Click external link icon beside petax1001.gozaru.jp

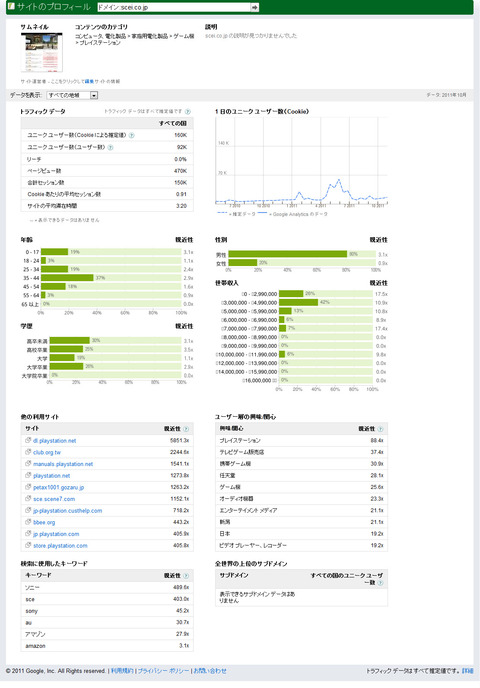pyautogui.click(x=28, y=487)
